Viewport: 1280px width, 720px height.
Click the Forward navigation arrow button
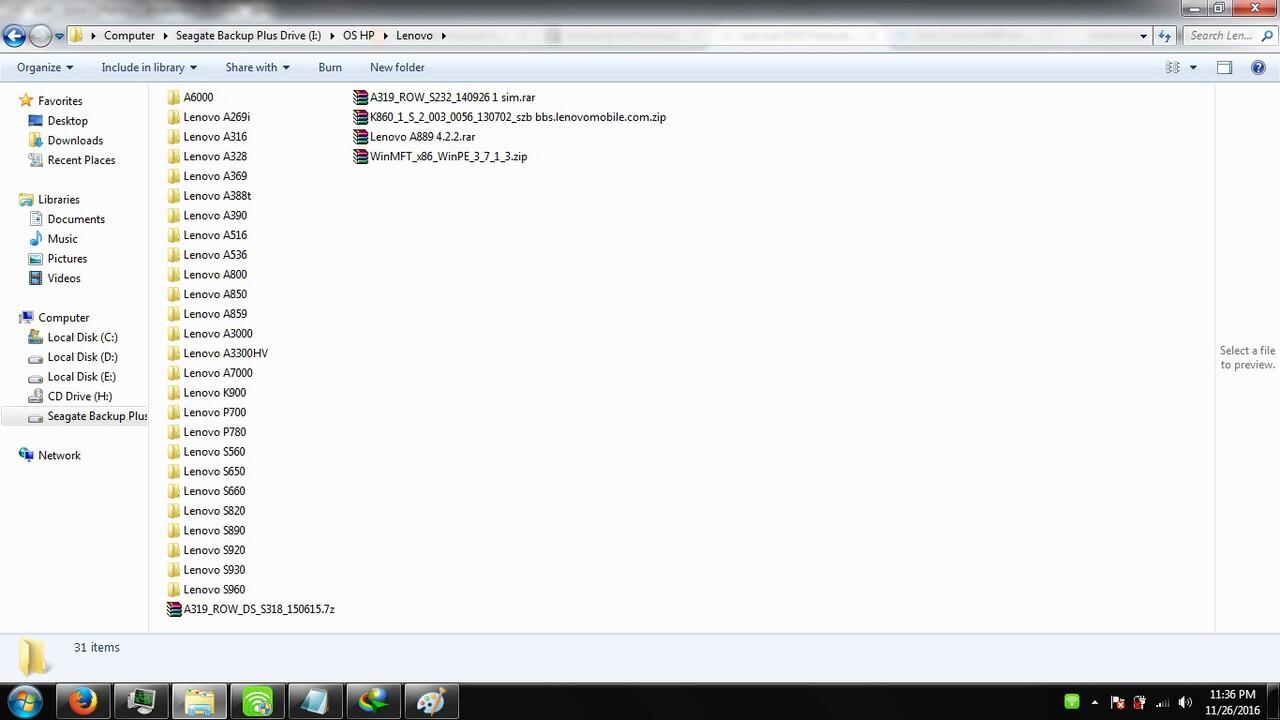pos(40,36)
